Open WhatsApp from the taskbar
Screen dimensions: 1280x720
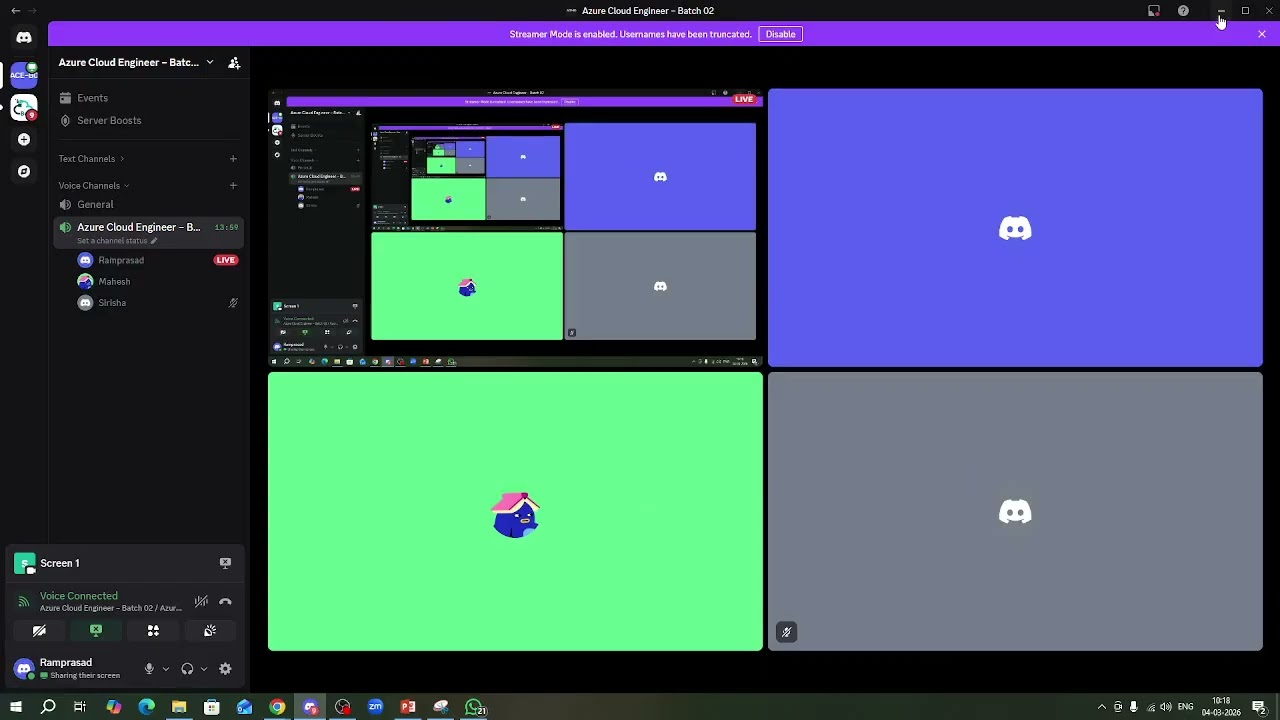(474, 707)
